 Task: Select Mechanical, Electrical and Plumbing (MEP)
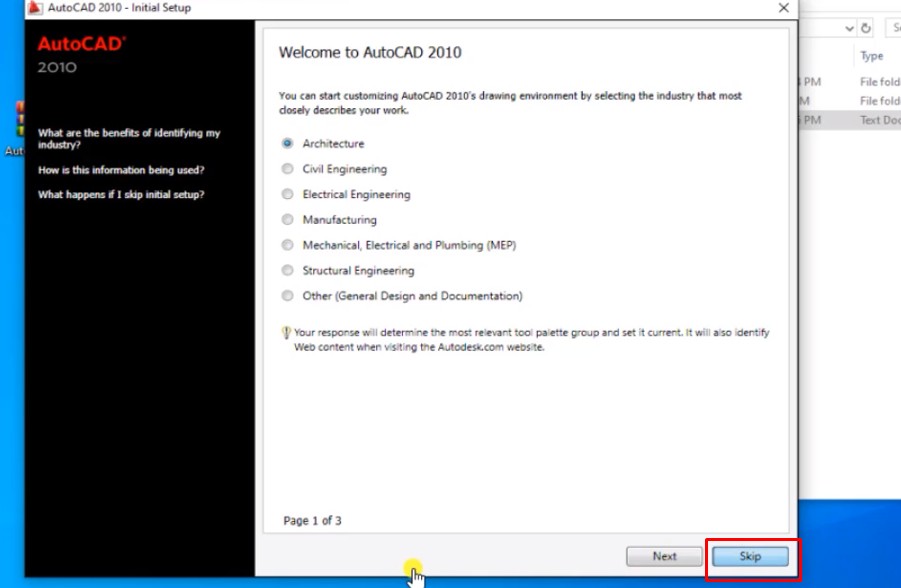coord(288,245)
